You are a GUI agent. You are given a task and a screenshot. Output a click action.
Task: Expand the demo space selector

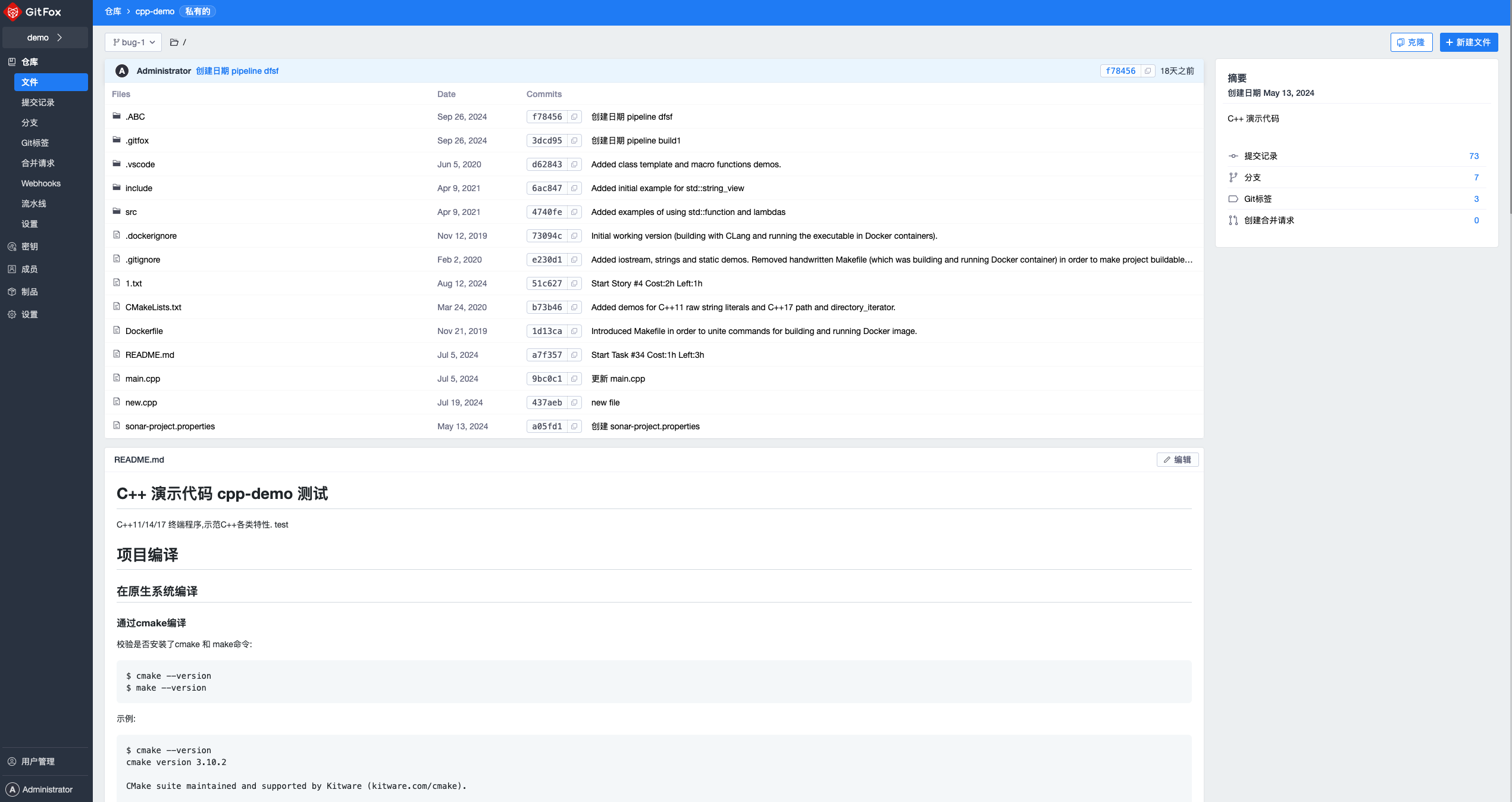pyautogui.click(x=45, y=38)
